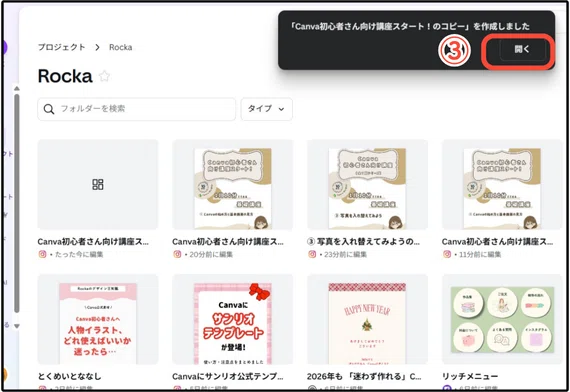The height and width of the screenshot is (392, 570).
Task: Open the design thumbnail edited 11分前
Action: tap(502, 184)
